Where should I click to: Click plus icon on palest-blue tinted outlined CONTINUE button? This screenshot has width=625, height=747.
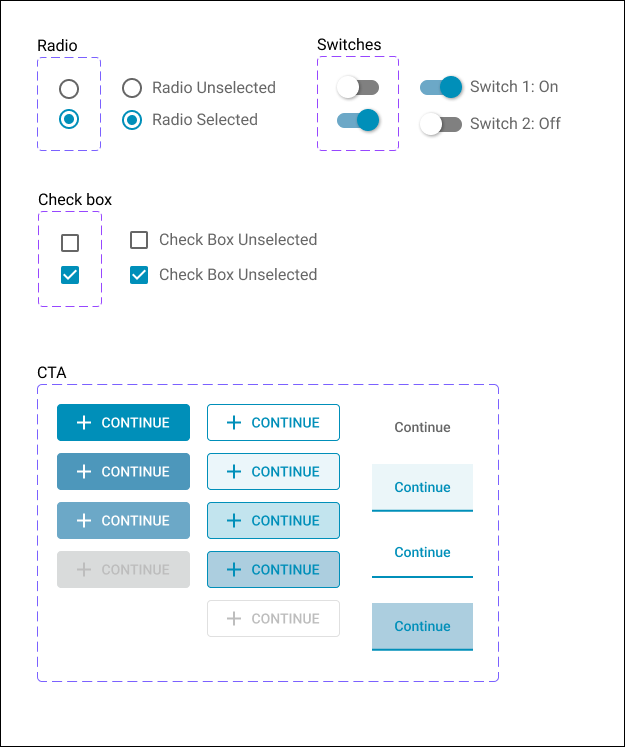point(234,472)
